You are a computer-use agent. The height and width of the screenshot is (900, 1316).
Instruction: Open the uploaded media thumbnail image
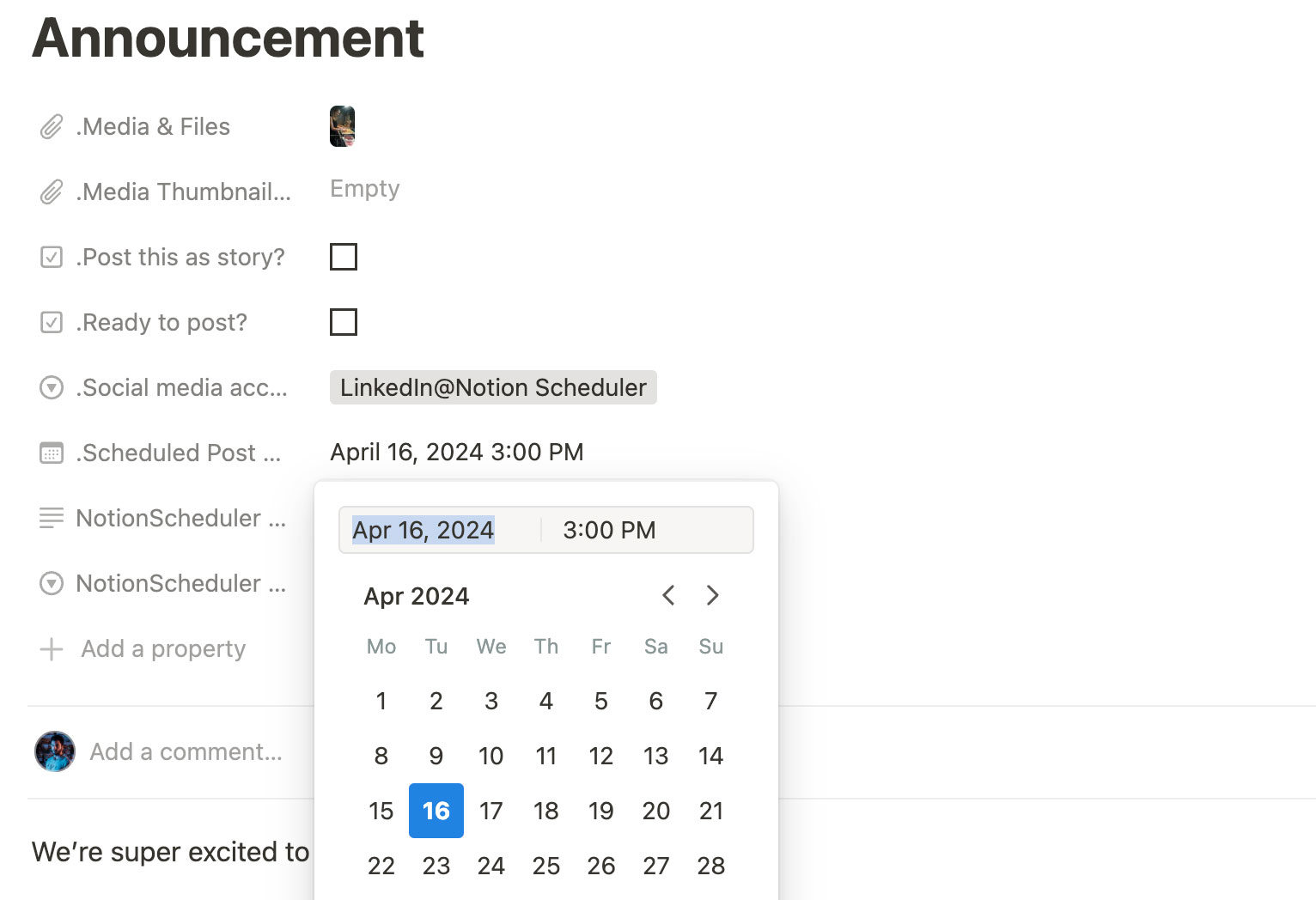coord(342,126)
